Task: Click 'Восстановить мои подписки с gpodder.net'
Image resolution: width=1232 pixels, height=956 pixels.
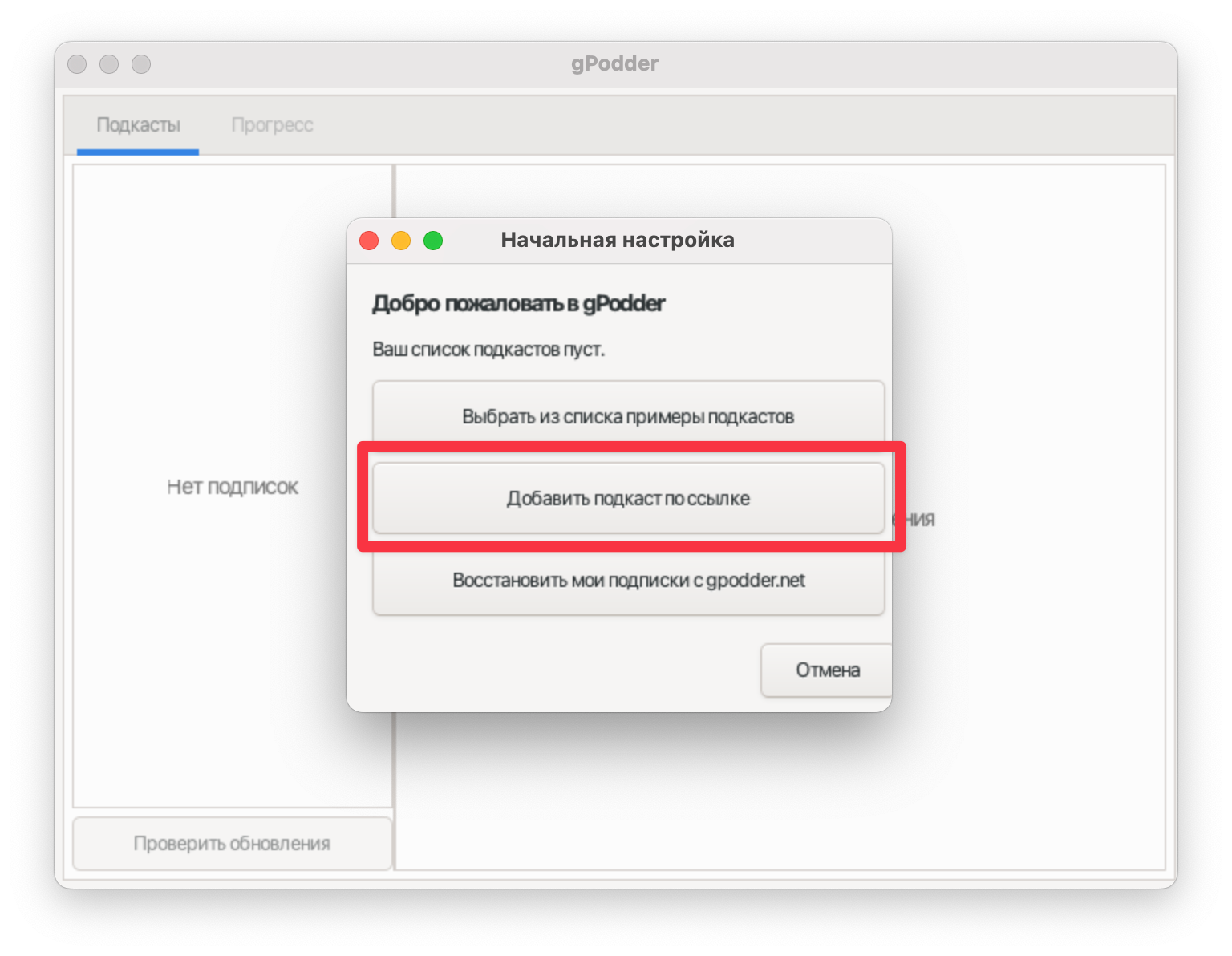Action: [x=628, y=580]
